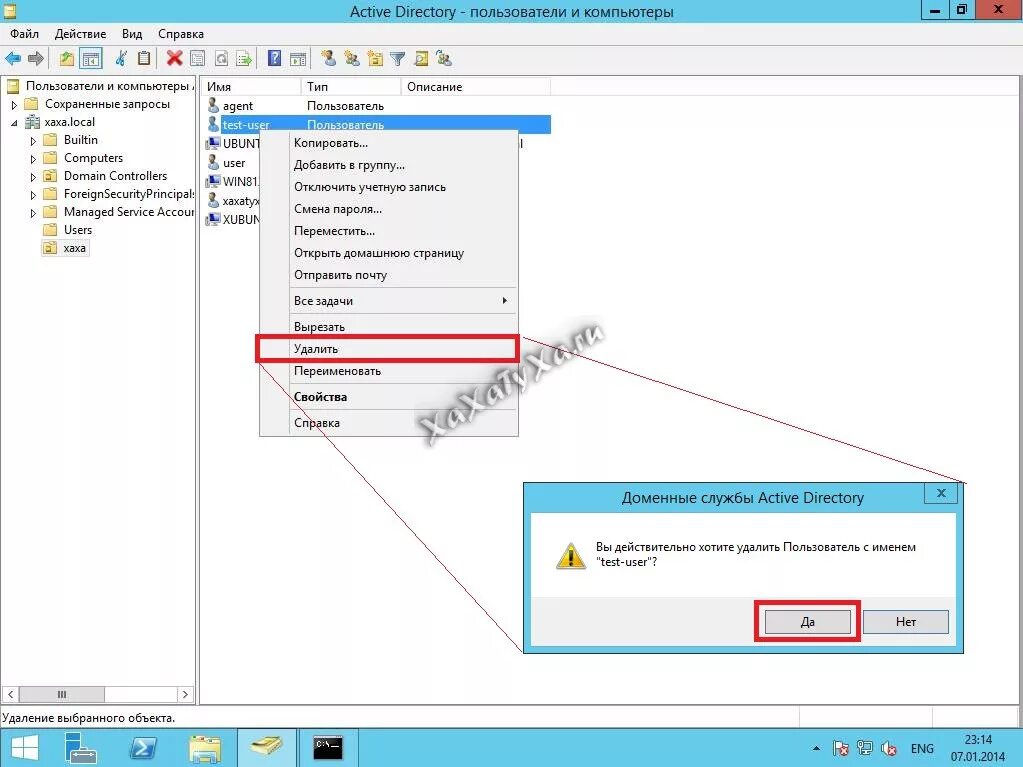The height and width of the screenshot is (767, 1023).
Task: Go up one level with folder icon
Action: click(x=67, y=59)
